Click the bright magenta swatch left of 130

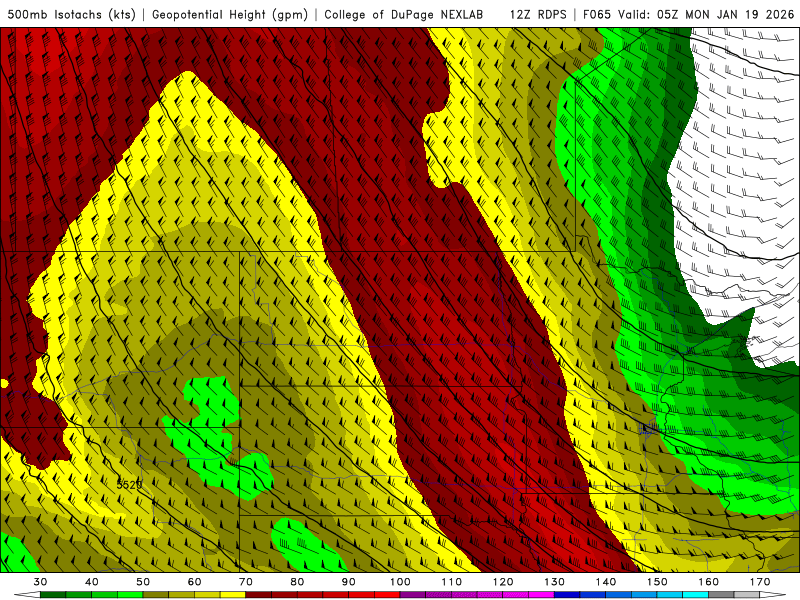pyautogui.click(x=541, y=595)
